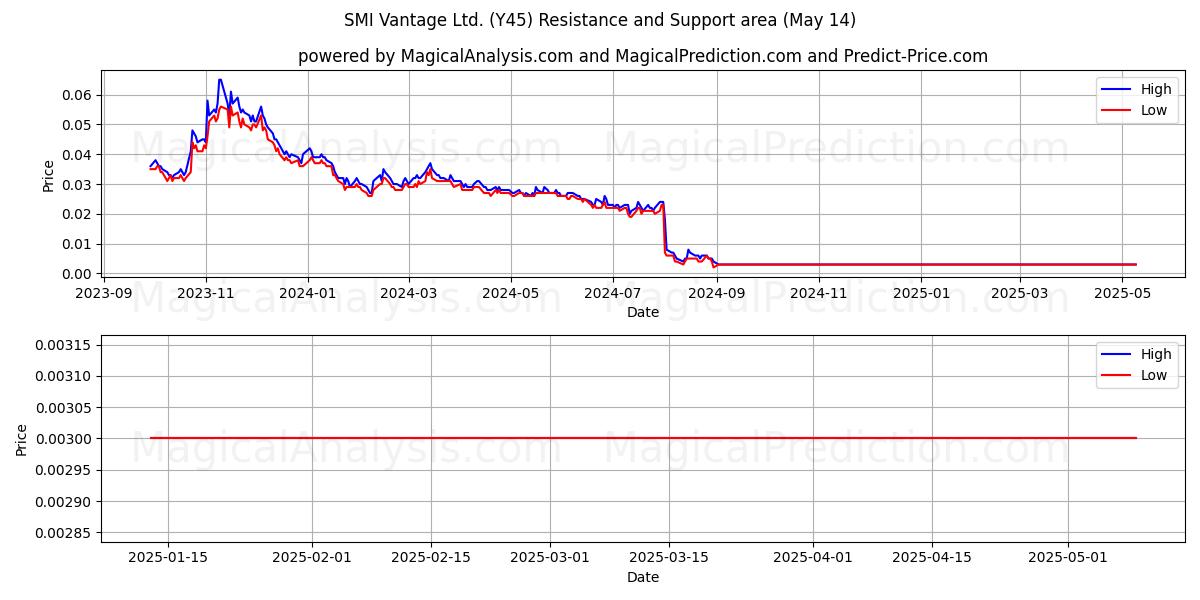The height and width of the screenshot is (600, 1200).
Task: Click the '2025-04-15' date label
Action: pyautogui.click(x=932, y=558)
